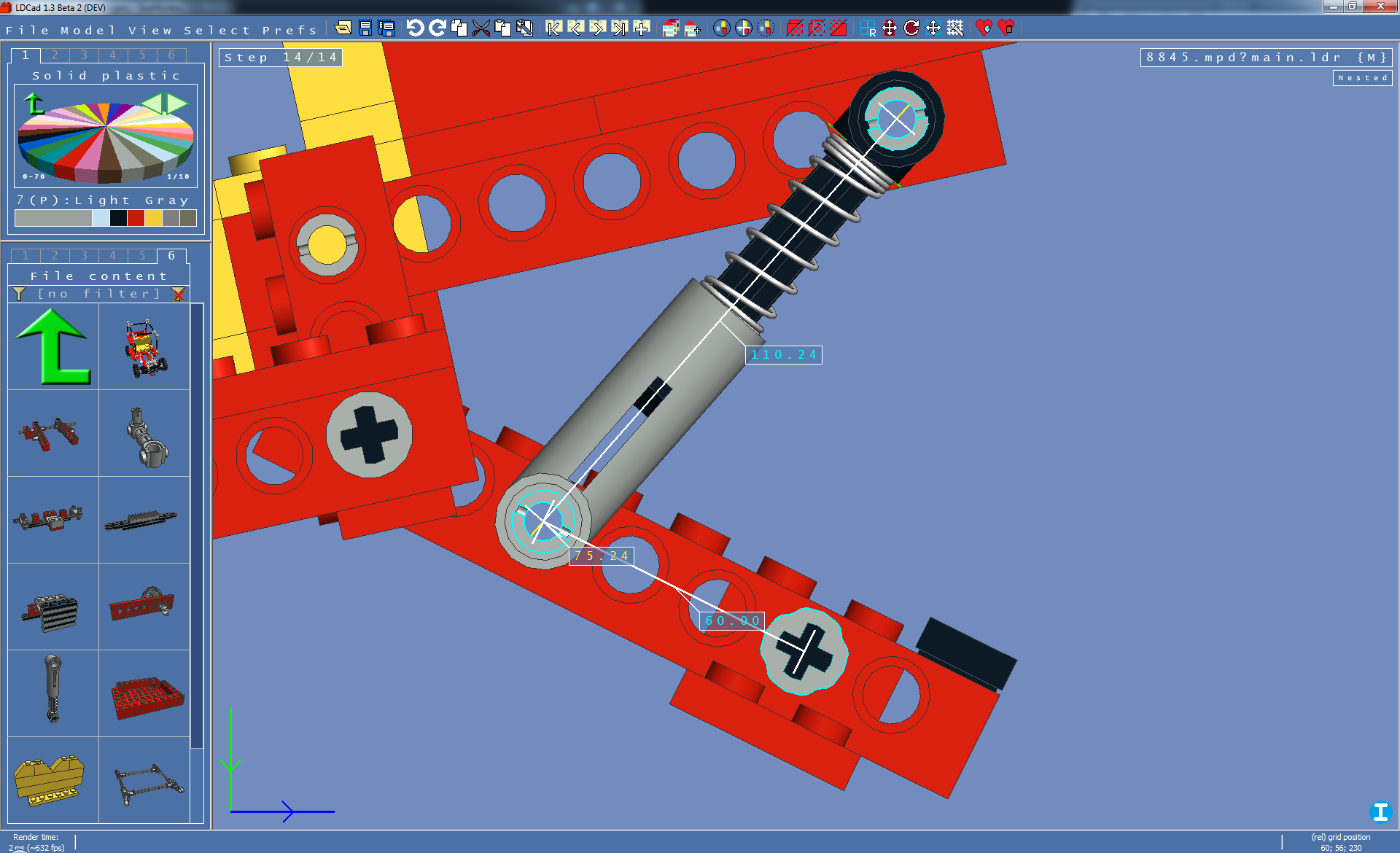Viewport: 1400px width, 853px height.
Task: Click the third red visibility icon
Action: (x=839, y=28)
